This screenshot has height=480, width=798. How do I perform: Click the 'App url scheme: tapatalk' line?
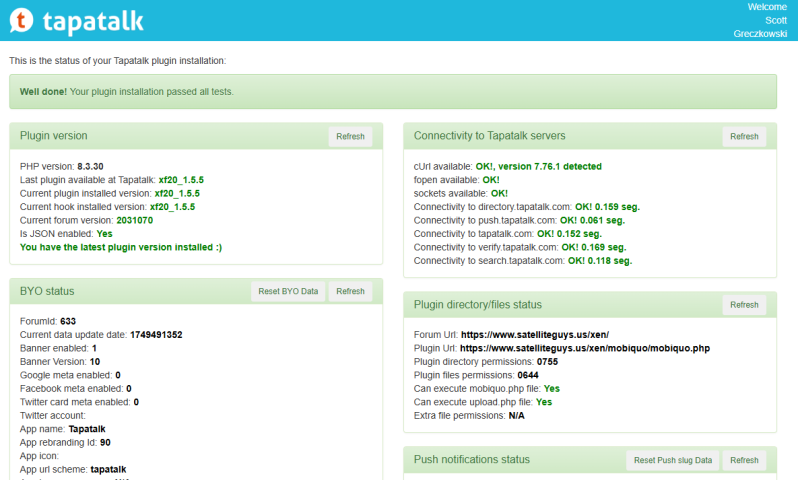[x=73, y=469]
